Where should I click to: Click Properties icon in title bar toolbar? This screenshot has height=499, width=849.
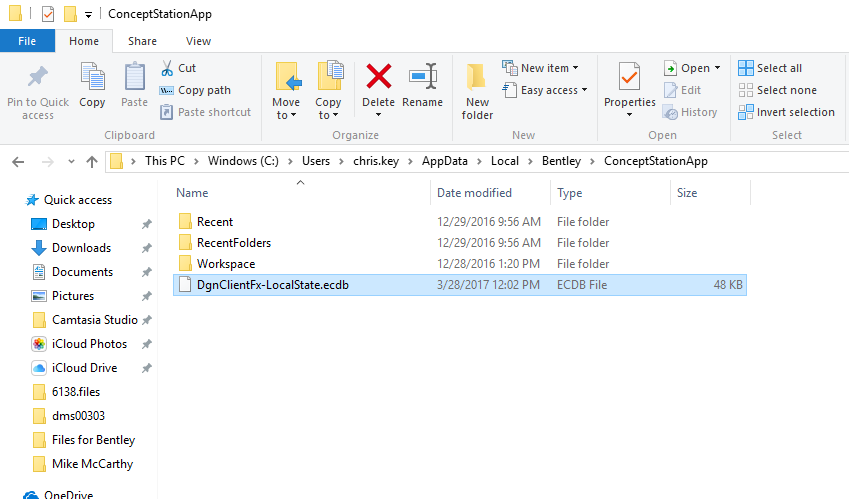coord(48,14)
